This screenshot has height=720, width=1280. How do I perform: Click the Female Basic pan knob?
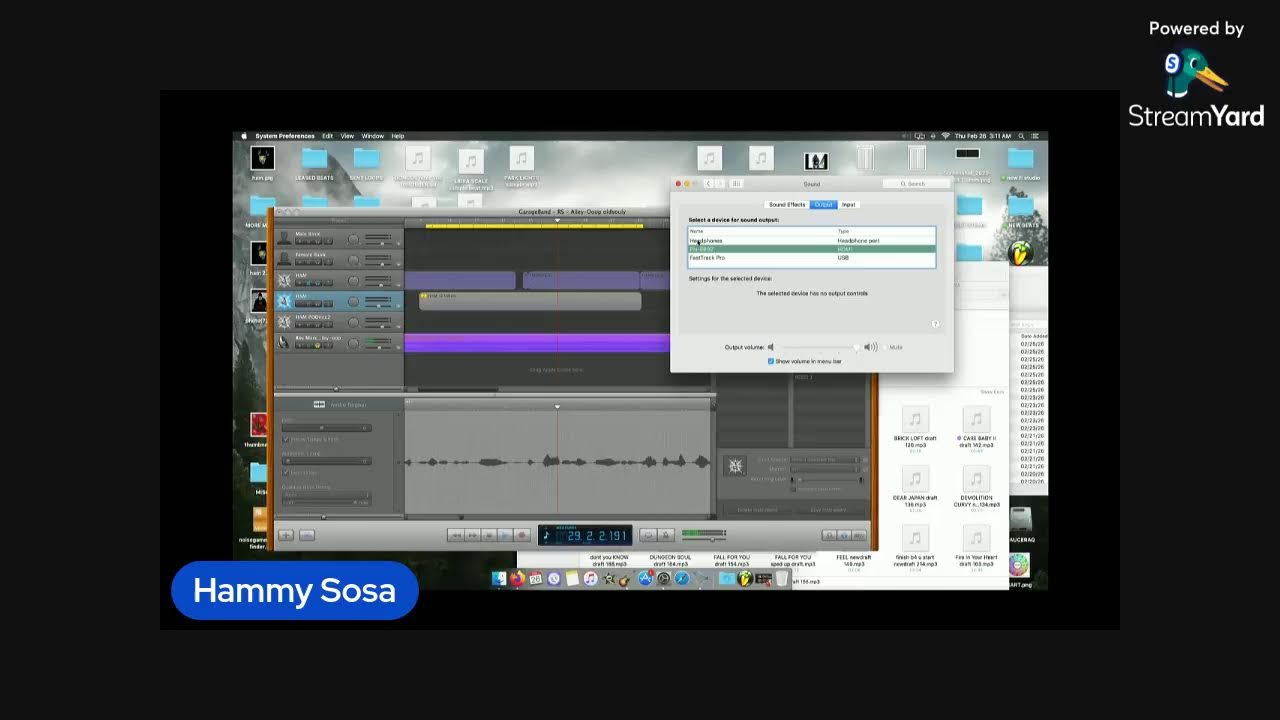pyautogui.click(x=353, y=259)
